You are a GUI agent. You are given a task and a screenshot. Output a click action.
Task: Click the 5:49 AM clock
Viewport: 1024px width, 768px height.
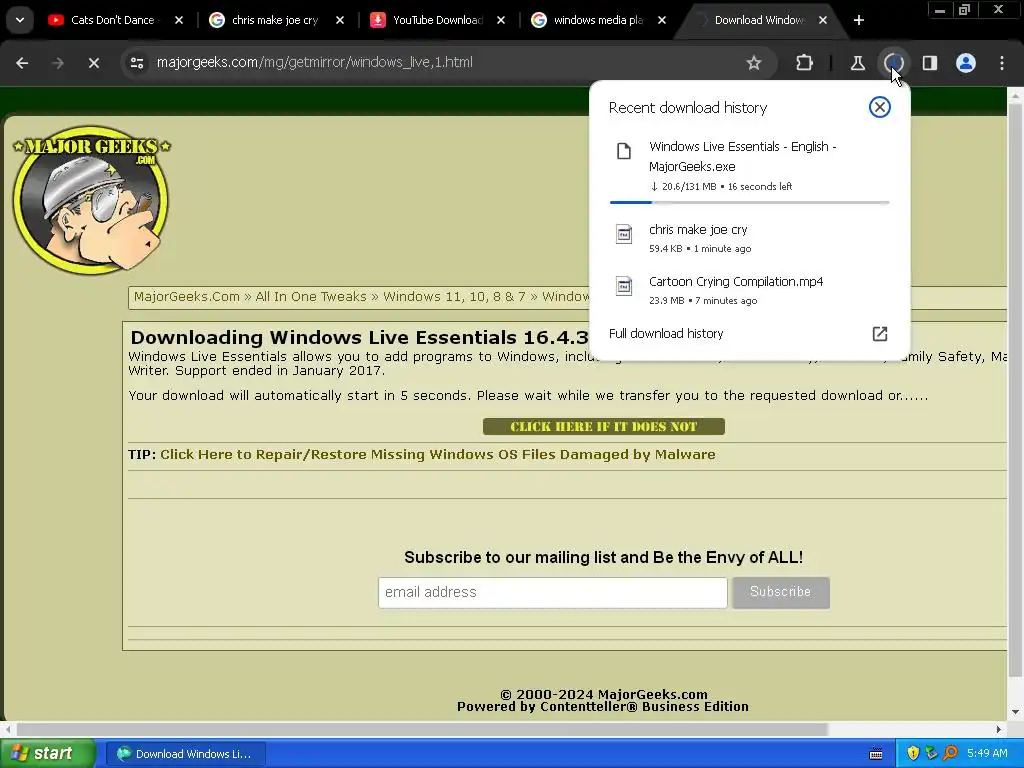(987, 754)
